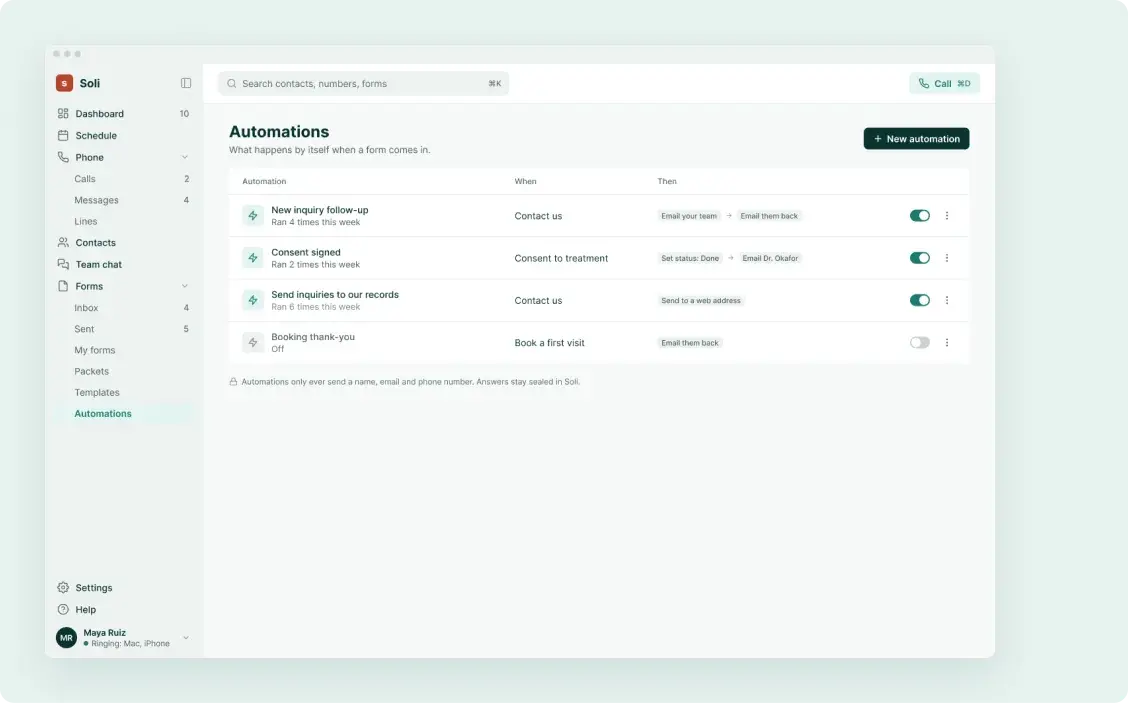This screenshot has height=703, width=1128.
Task: Collapse the Phone section chevron
Action: [185, 157]
